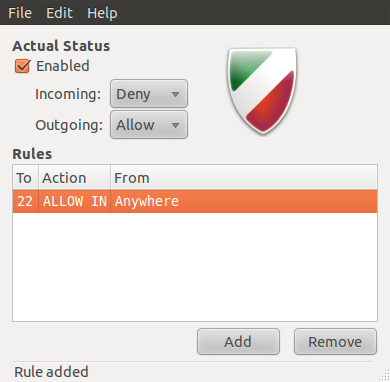Open the Edit menu
This screenshot has height=382, width=390.
(x=59, y=13)
